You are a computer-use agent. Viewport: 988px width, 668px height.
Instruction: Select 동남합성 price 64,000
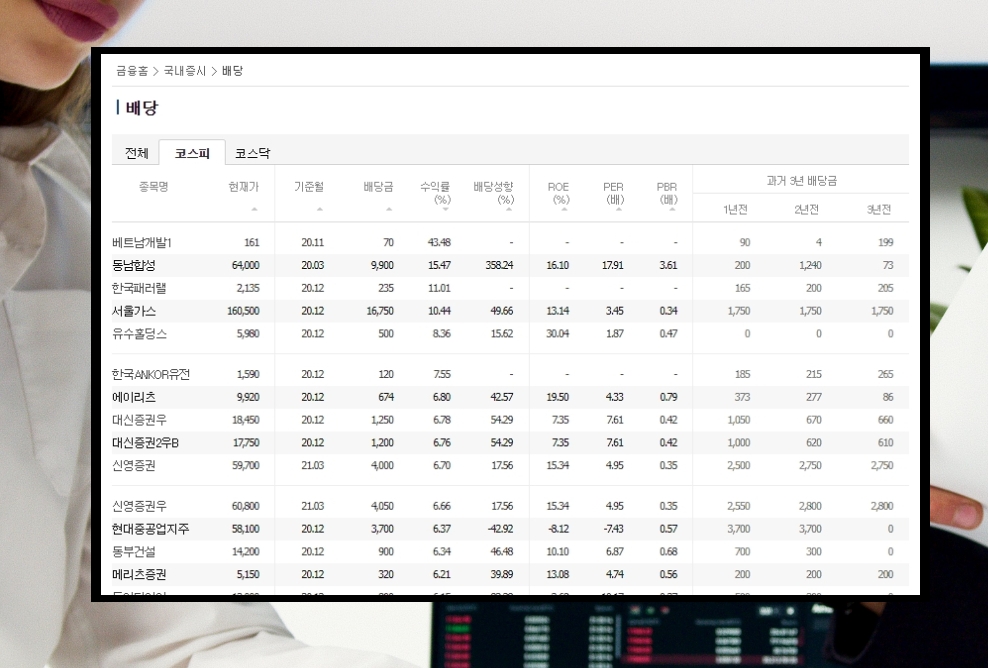coord(246,265)
